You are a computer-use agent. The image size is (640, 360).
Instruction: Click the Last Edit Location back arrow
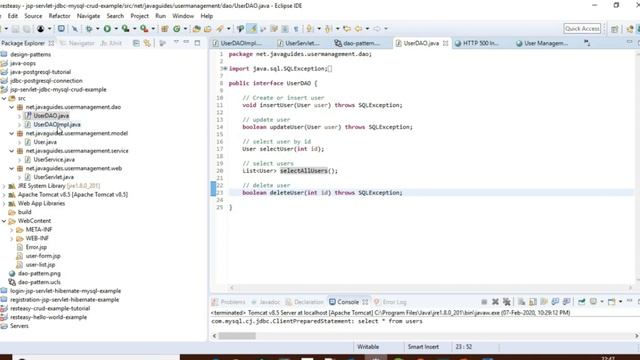pos(347,29)
